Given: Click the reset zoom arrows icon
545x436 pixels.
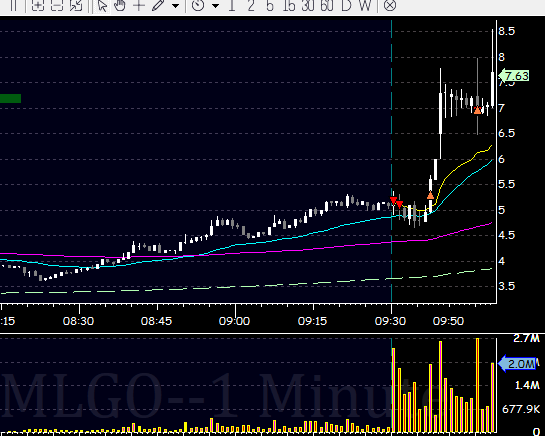Looking at the screenshot, I should click(76, 5).
